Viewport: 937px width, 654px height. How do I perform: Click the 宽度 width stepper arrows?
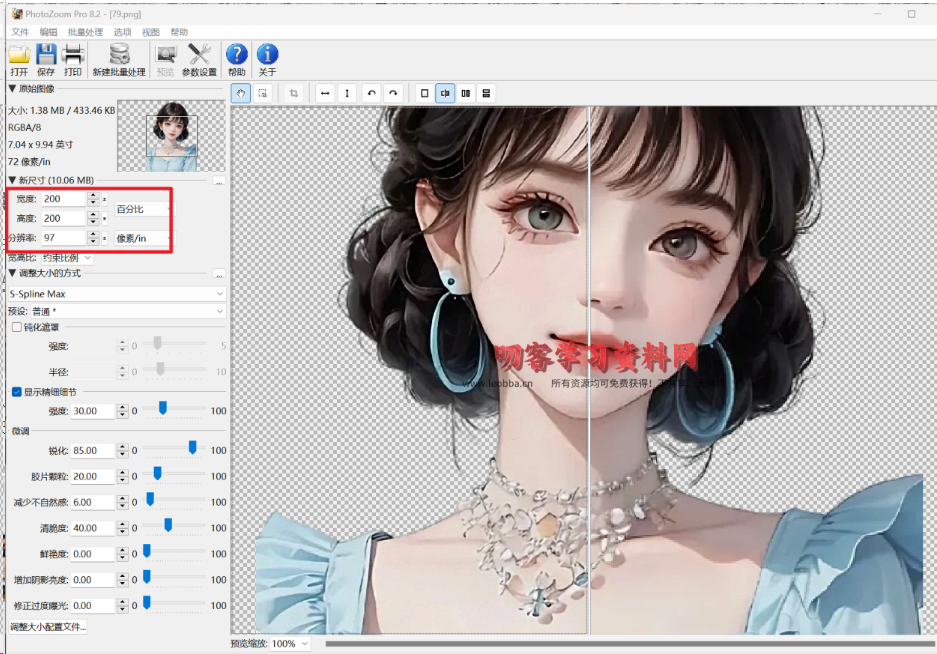coord(93,198)
